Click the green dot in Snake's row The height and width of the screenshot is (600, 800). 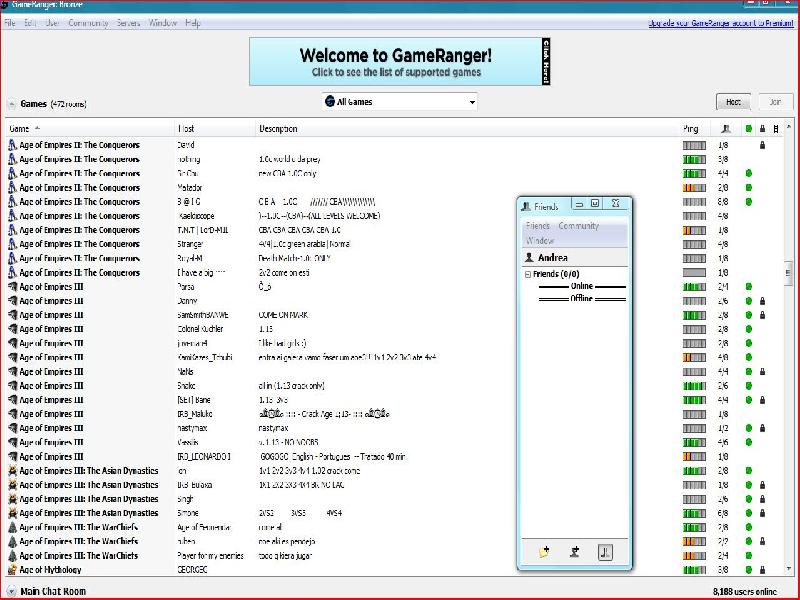coord(748,386)
